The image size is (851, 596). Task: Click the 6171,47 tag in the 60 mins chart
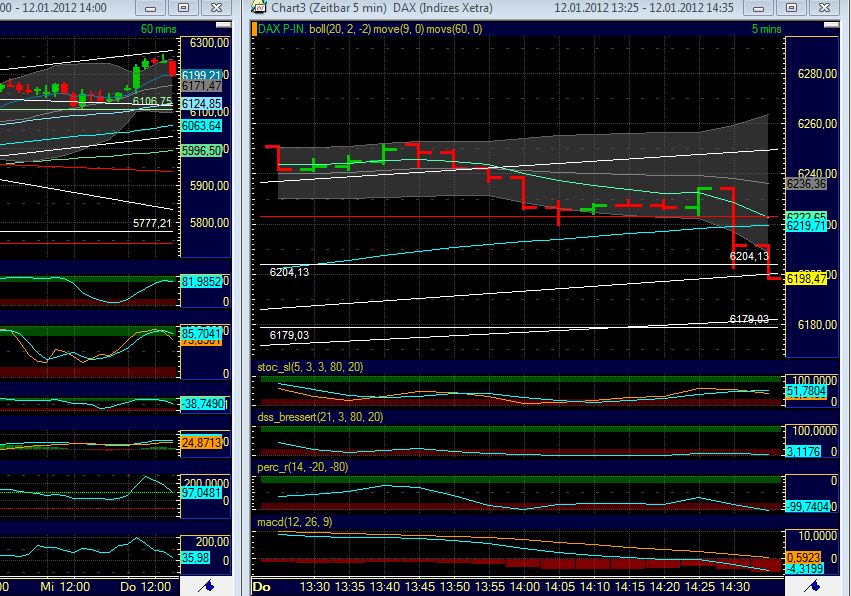(202, 86)
